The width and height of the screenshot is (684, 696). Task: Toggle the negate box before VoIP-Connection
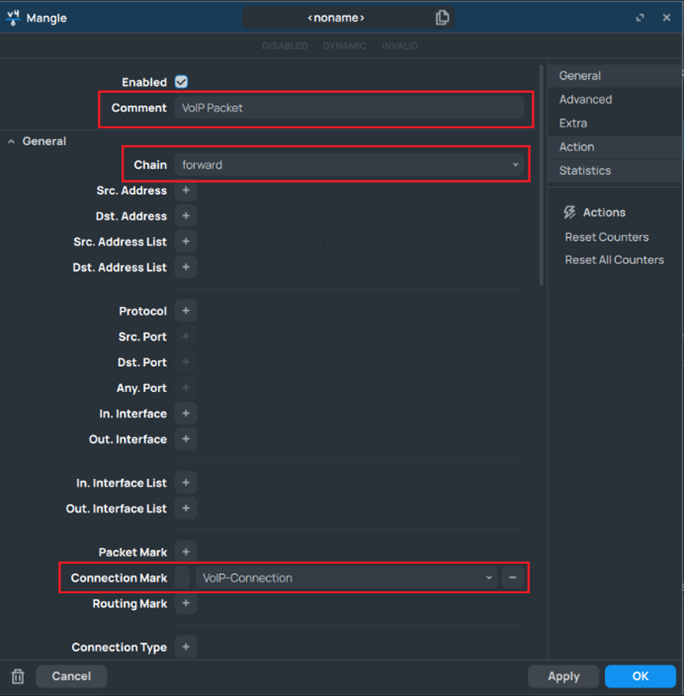[x=182, y=578]
